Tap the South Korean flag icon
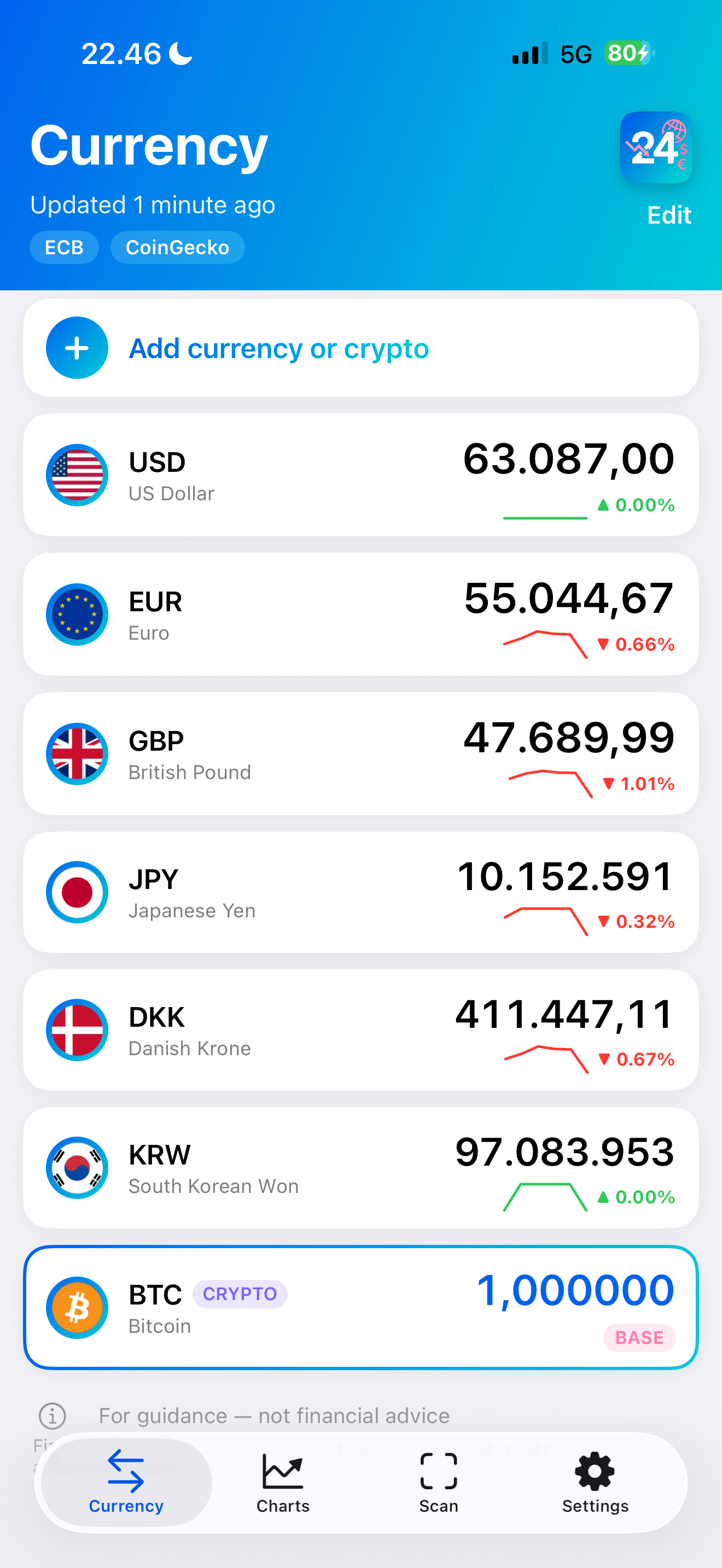 click(x=77, y=1168)
